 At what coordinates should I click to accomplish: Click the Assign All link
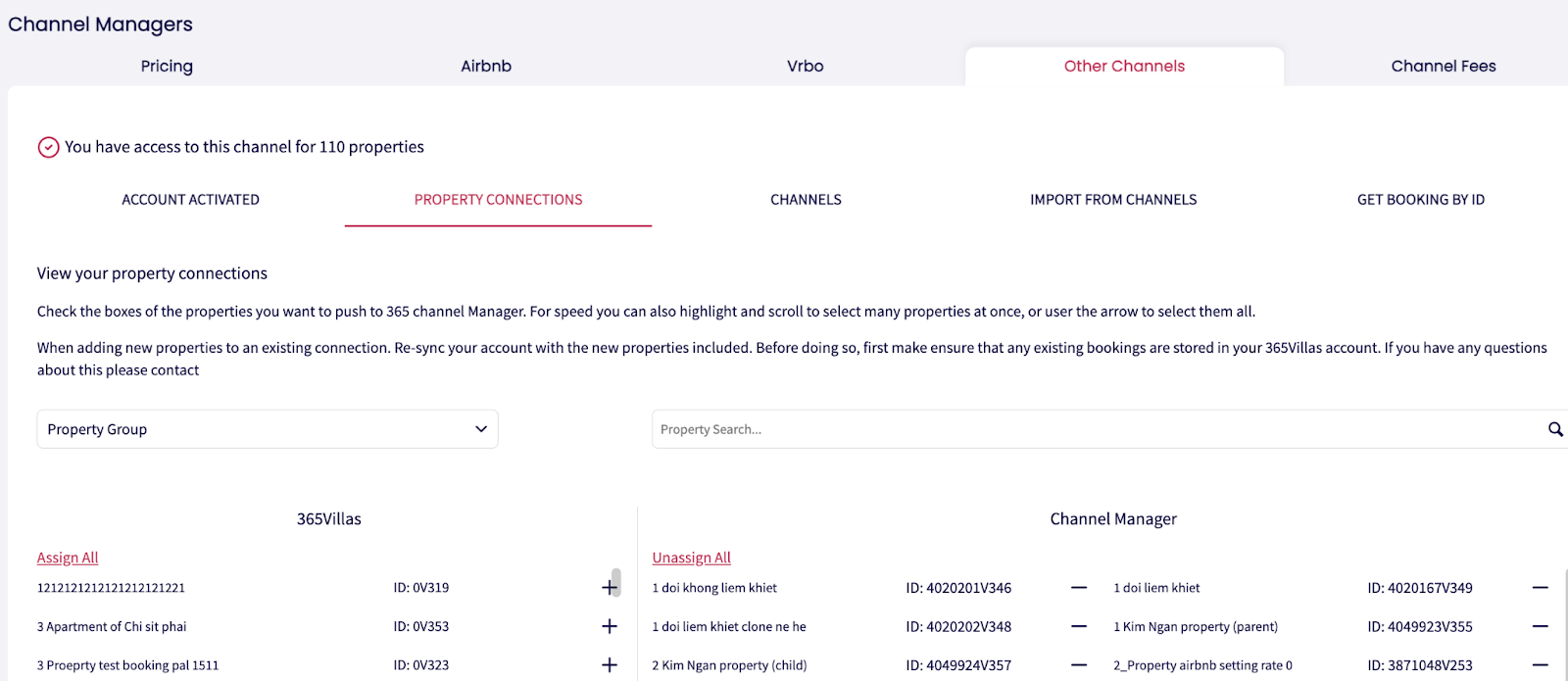coord(68,558)
